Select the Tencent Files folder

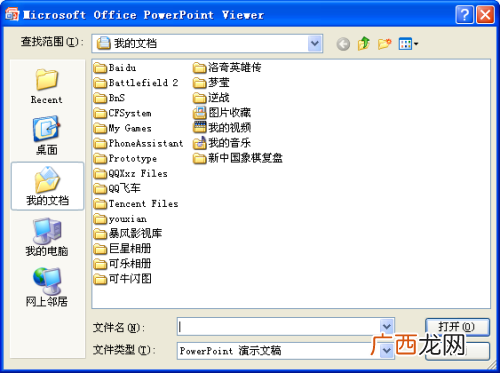(x=136, y=204)
